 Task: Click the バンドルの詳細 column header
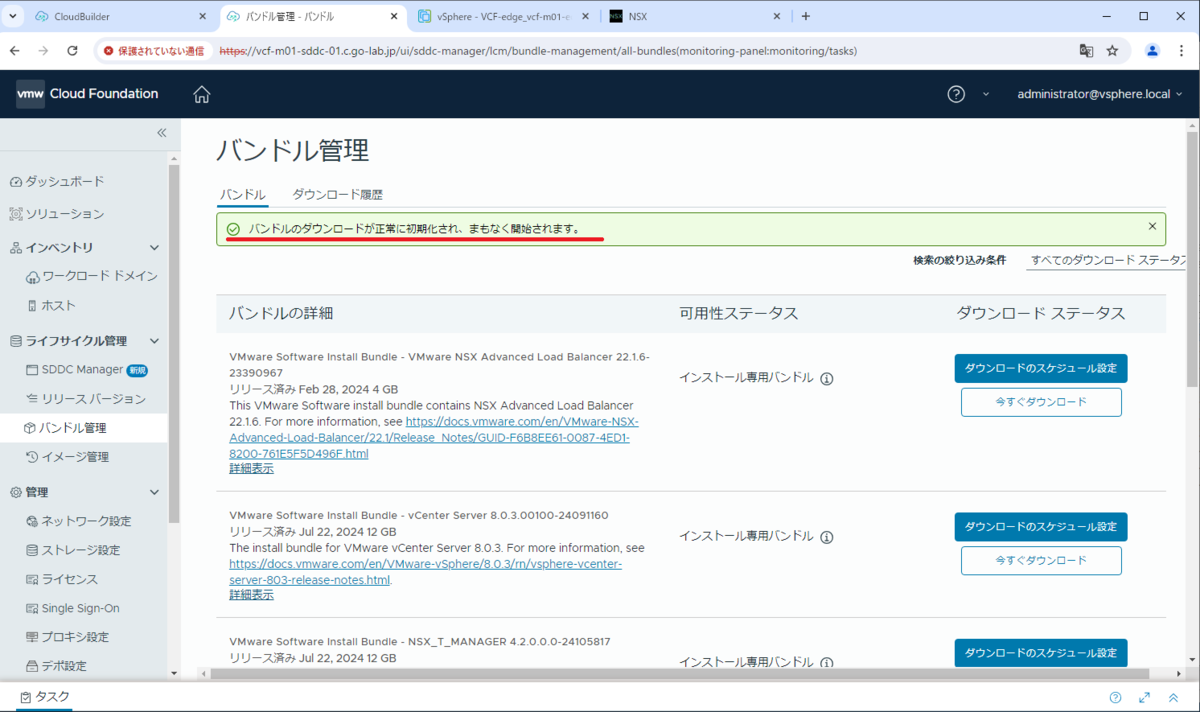tap(280, 313)
